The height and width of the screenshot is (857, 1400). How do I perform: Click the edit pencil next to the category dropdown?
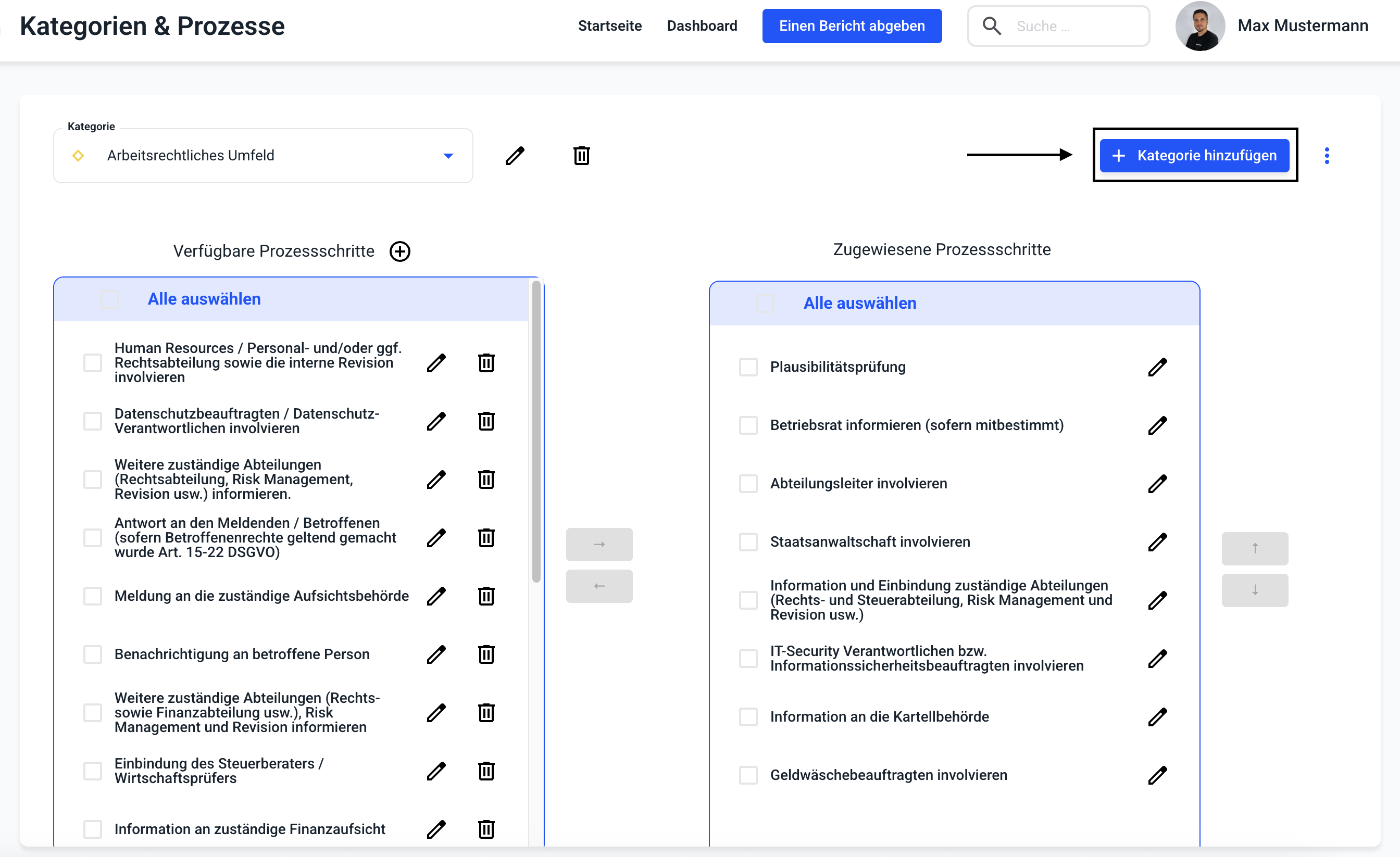tap(515, 156)
